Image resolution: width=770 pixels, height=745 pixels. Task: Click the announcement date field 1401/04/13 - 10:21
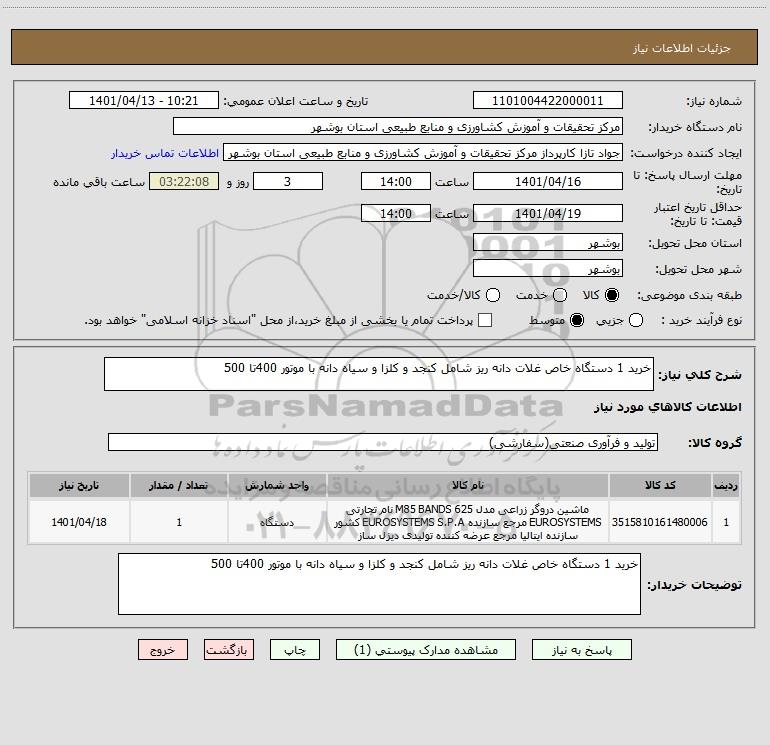tap(144, 101)
